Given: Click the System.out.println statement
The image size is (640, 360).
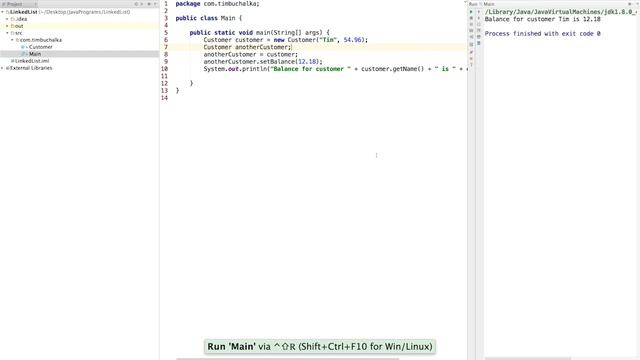Looking at the screenshot, I should [x=335, y=69].
